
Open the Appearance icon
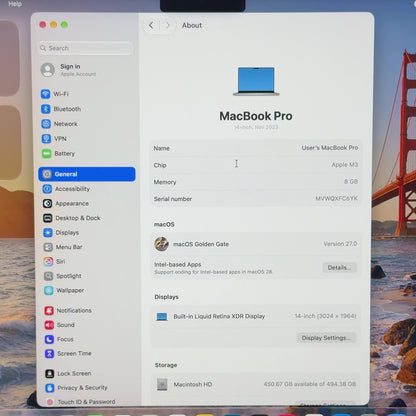[x=47, y=203]
